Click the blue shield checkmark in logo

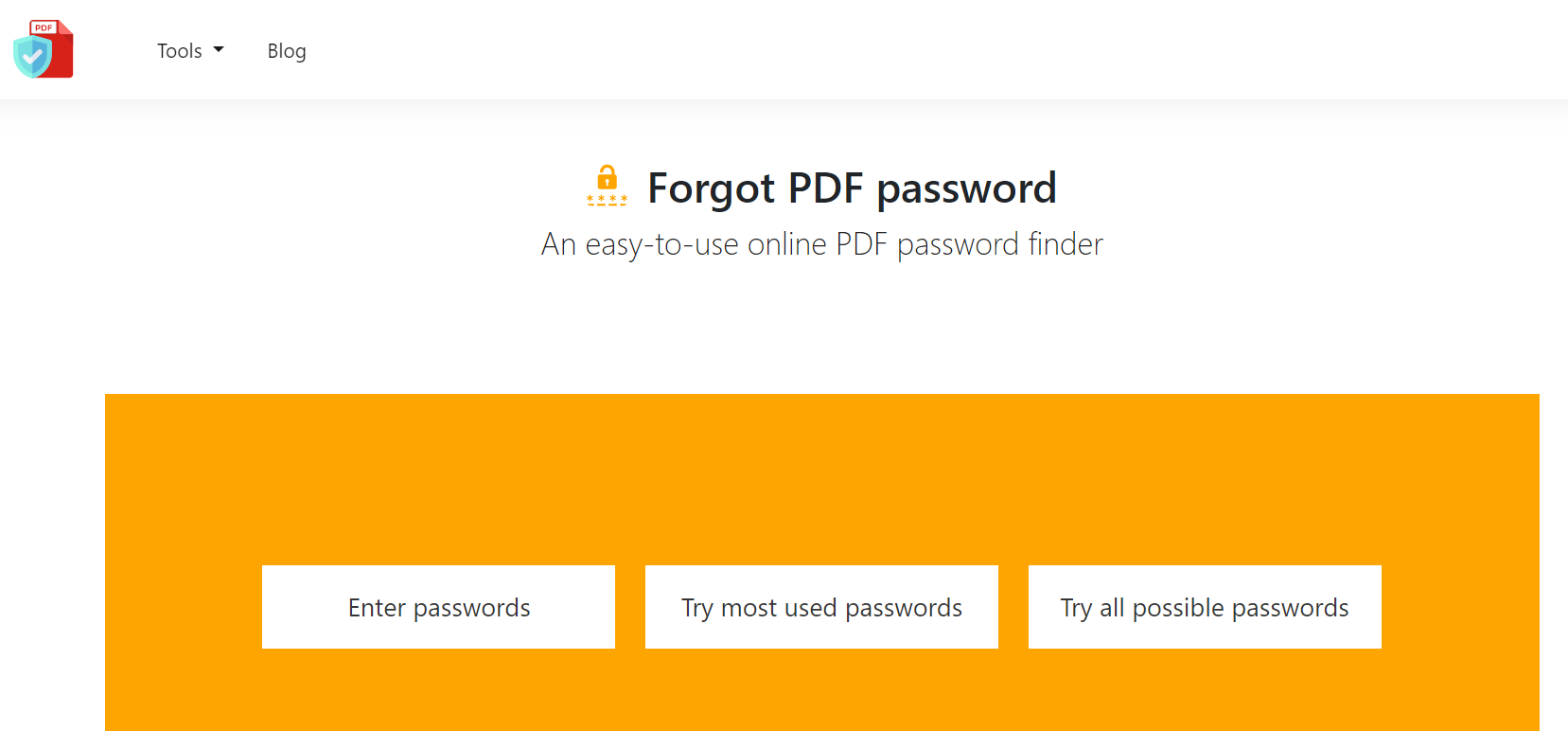click(x=32, y=58)
